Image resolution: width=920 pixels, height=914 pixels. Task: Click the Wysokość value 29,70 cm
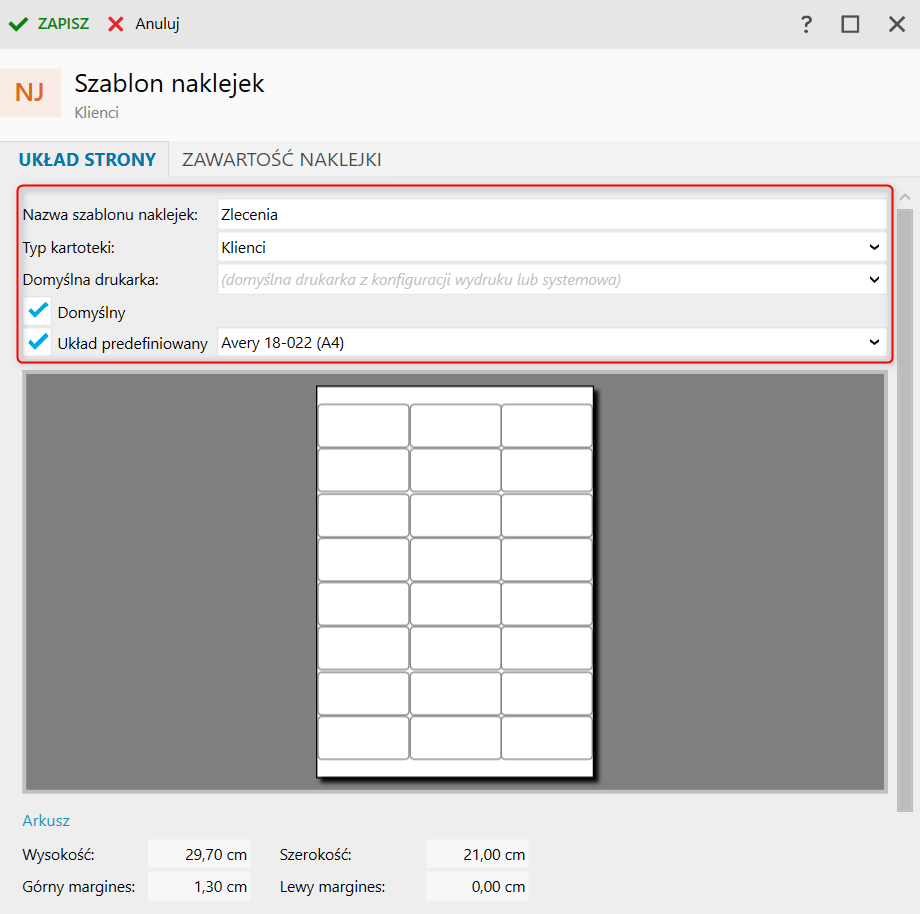tap(199, 854)
